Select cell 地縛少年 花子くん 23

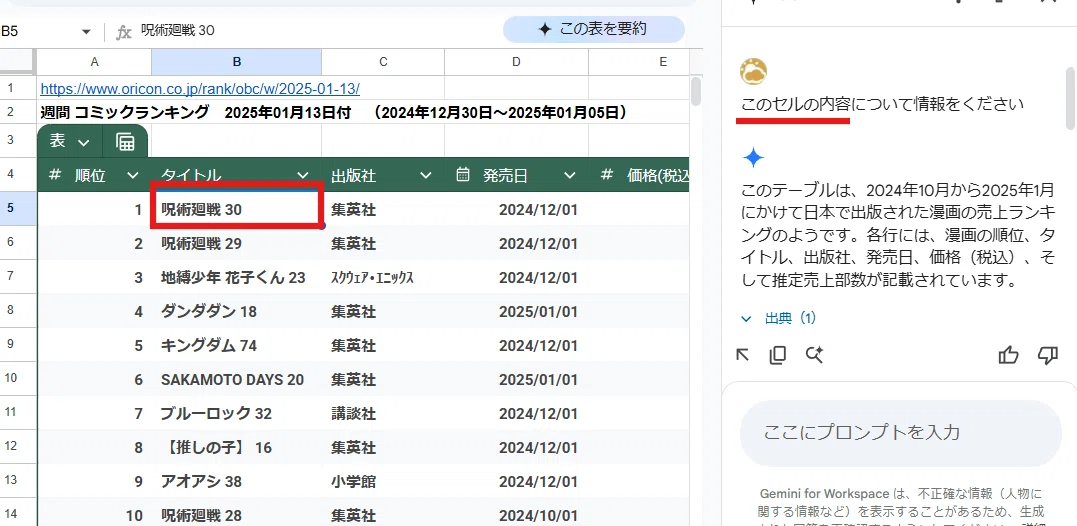pos(236,277)
